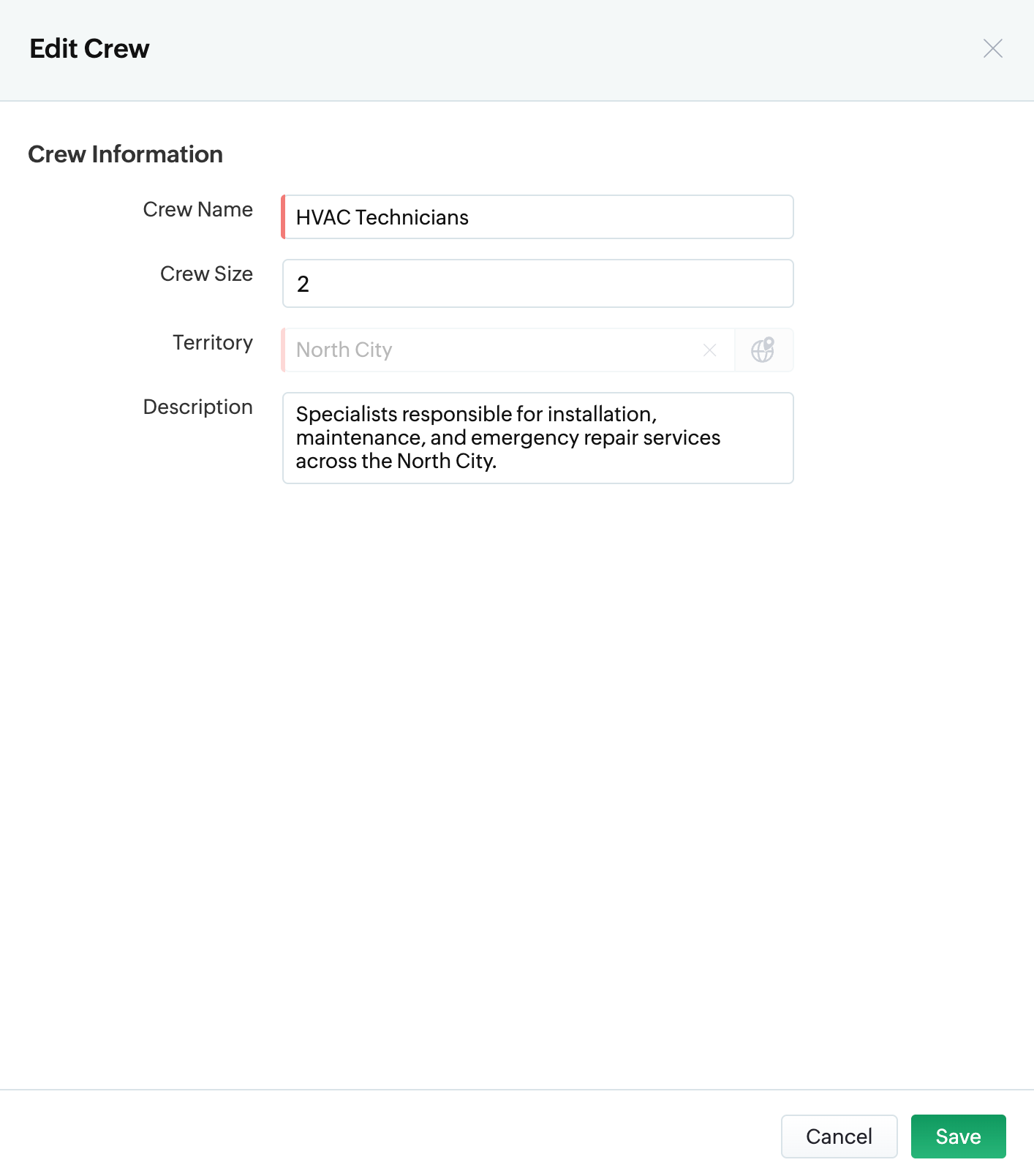This screenshot has width=1034, height=1176.
Task: Click the Edit Crew title
Action: coord(89,49)
